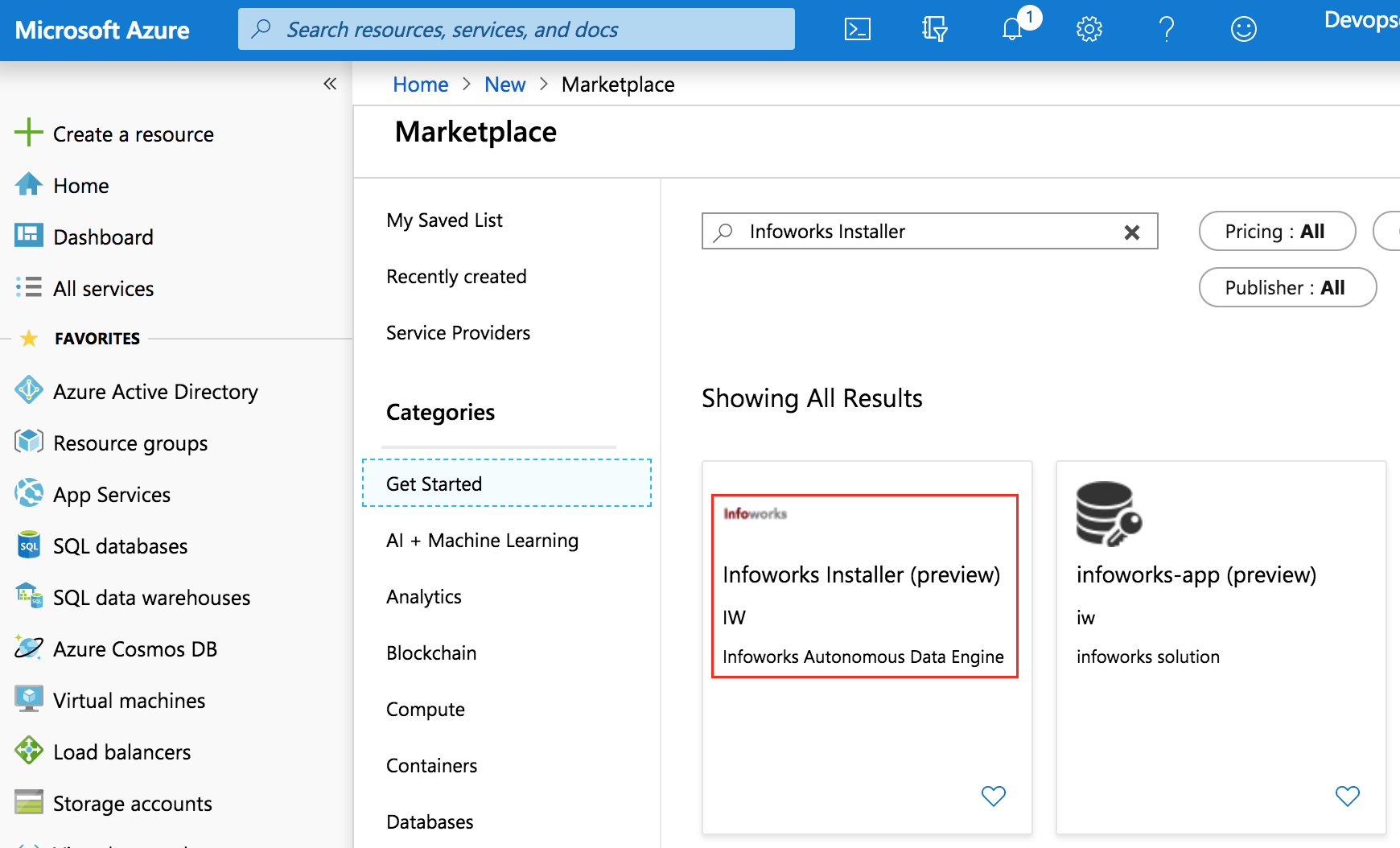Open notifications bell icon

pyautogui.click(x=1012, y=30)
